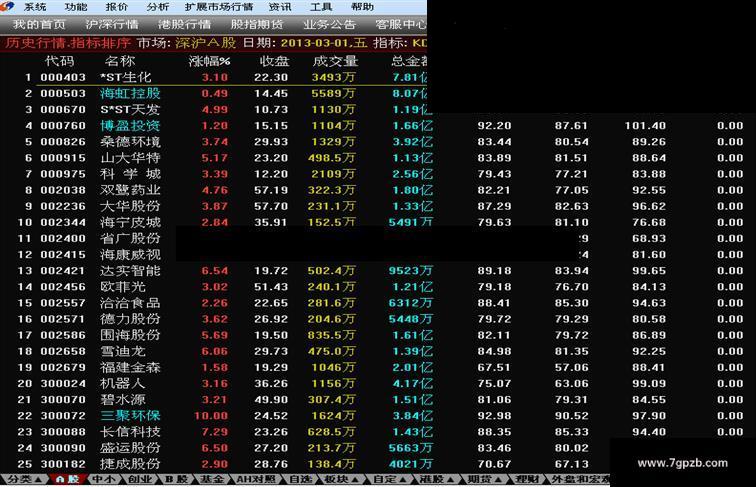Sort by 名称 column header
756x487 pixels.
(x=120, y=61)
